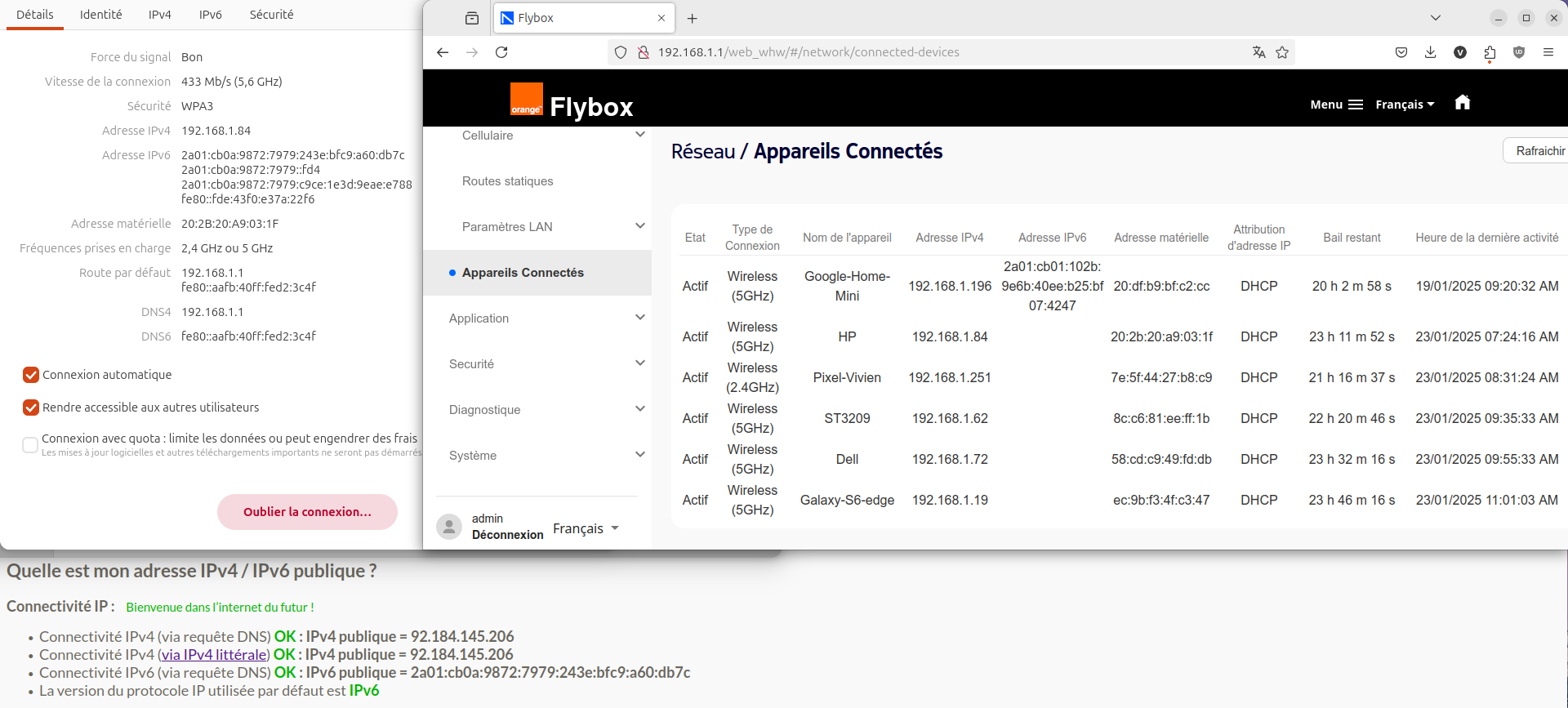1568x708 pixels.
Task: Click the insecure connection padlock icon
Action: click(644, 52)
